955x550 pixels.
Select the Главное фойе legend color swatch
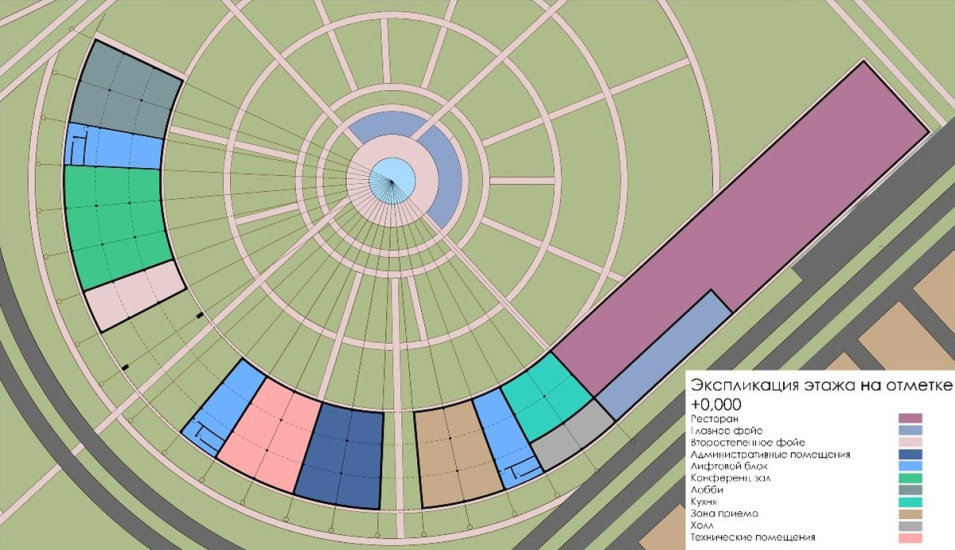(911, 430)
